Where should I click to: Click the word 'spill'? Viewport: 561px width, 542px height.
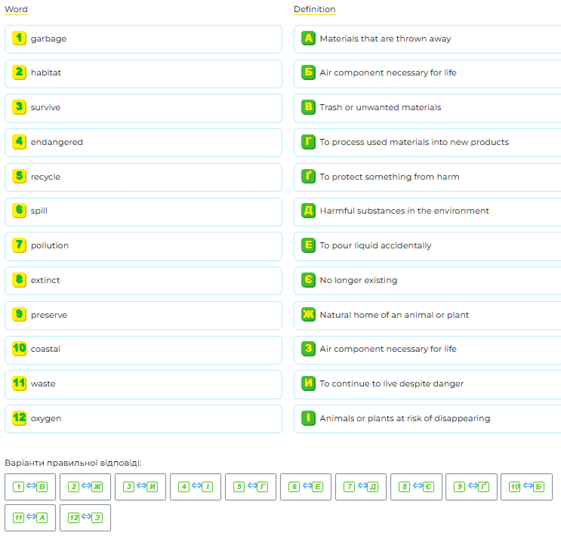39,211
